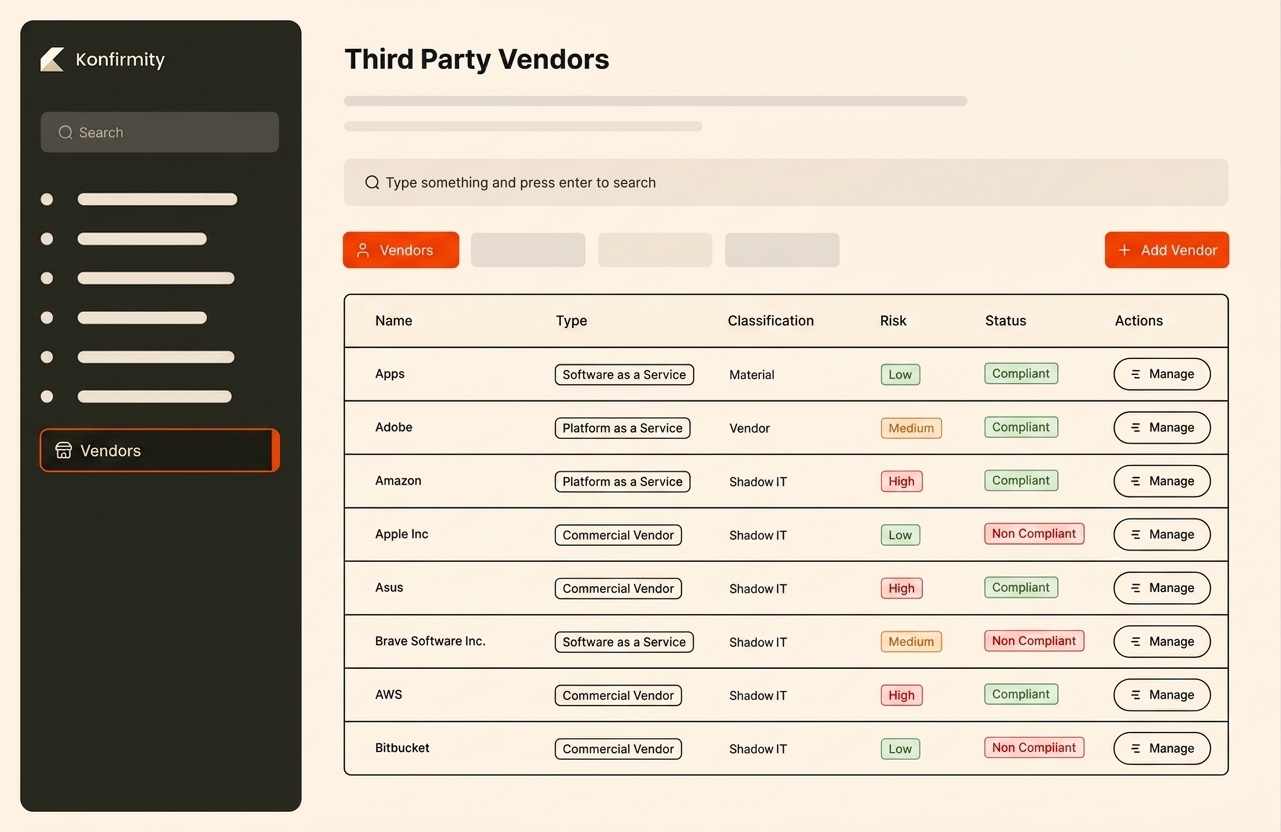The width and height of the screenshot is (1281, 832).
Task: Click Compliant status in Adobe row
Action: coord(1021,427)
